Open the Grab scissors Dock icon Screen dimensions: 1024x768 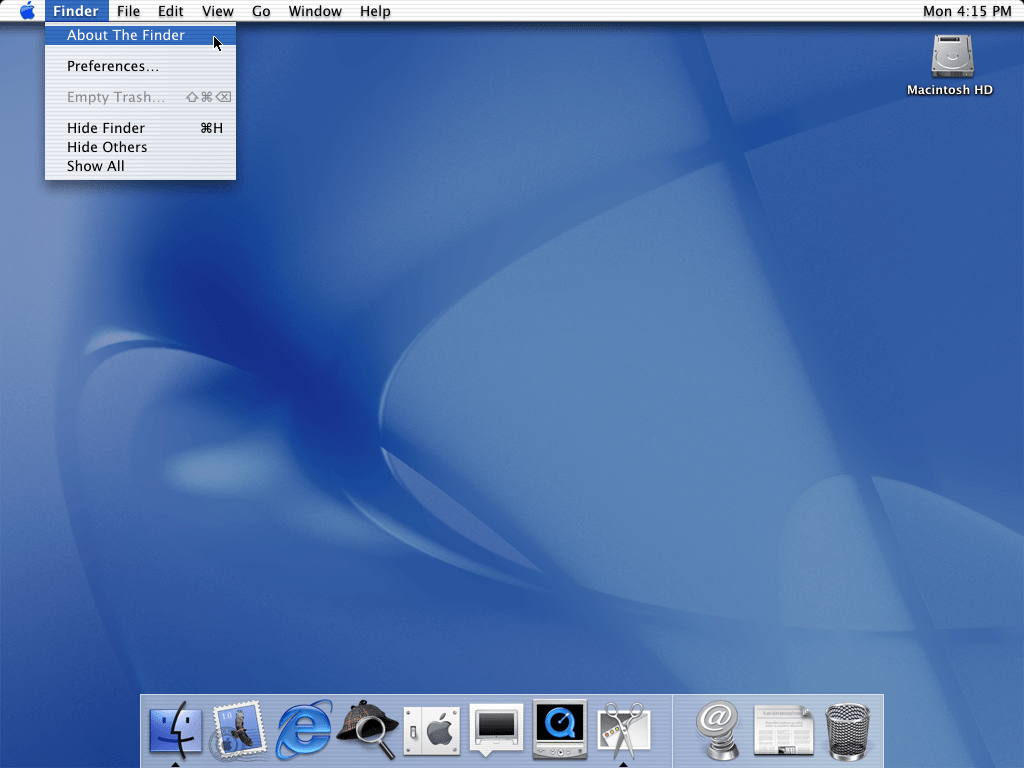(x=624, y=730)
